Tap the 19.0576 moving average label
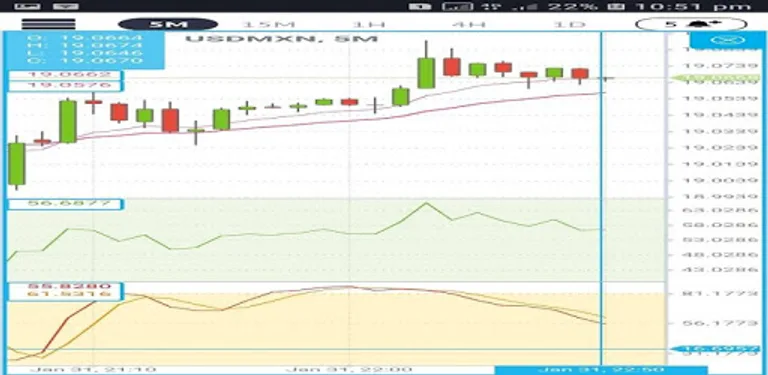 click(65, 86)
